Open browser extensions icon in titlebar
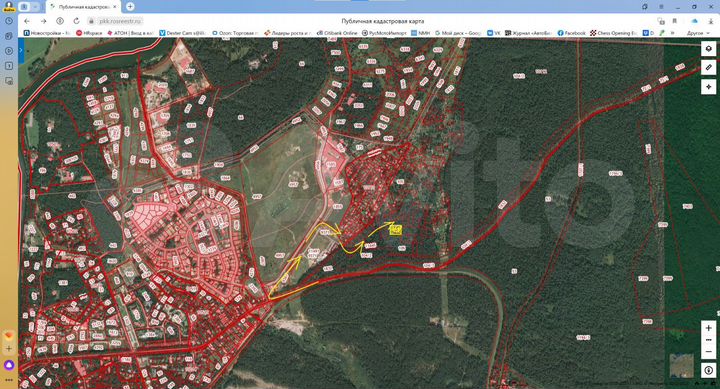720x389 pixels. click(645, 7)
